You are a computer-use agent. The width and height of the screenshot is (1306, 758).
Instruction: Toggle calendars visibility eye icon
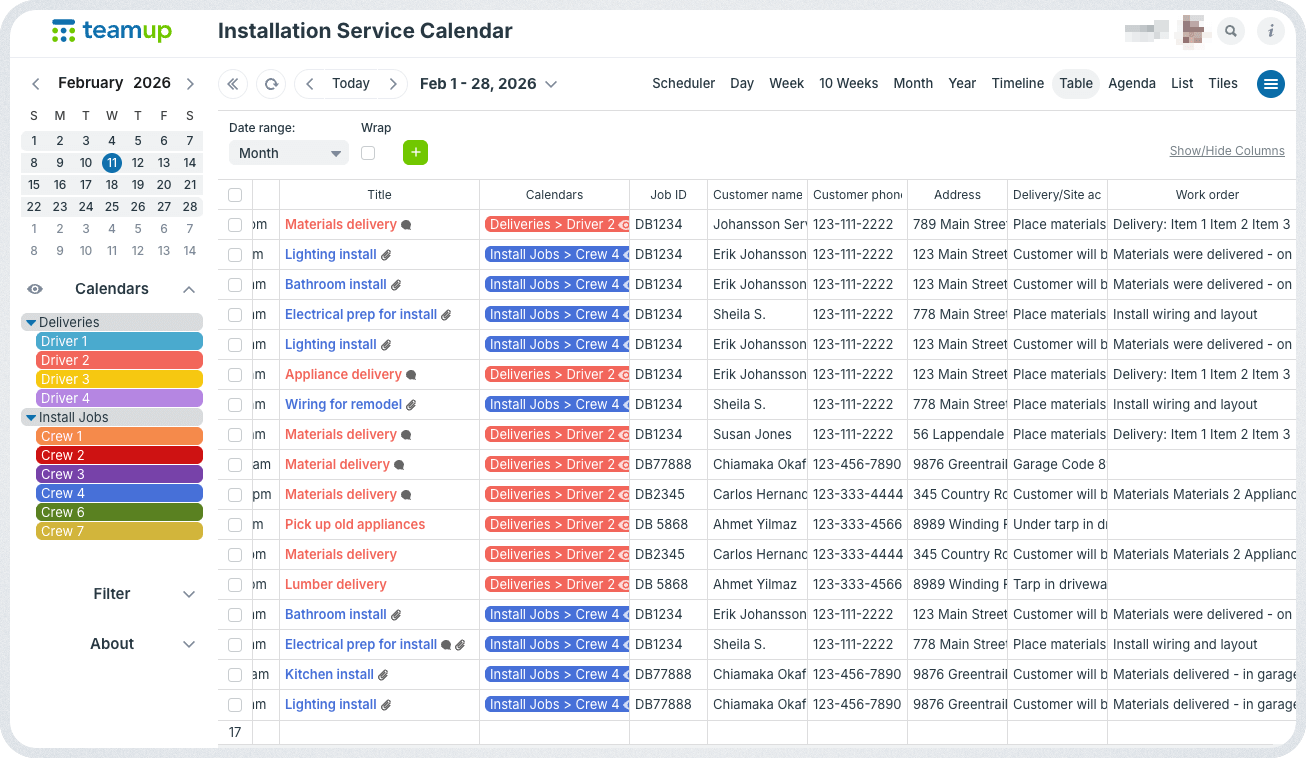click(35, 289)
